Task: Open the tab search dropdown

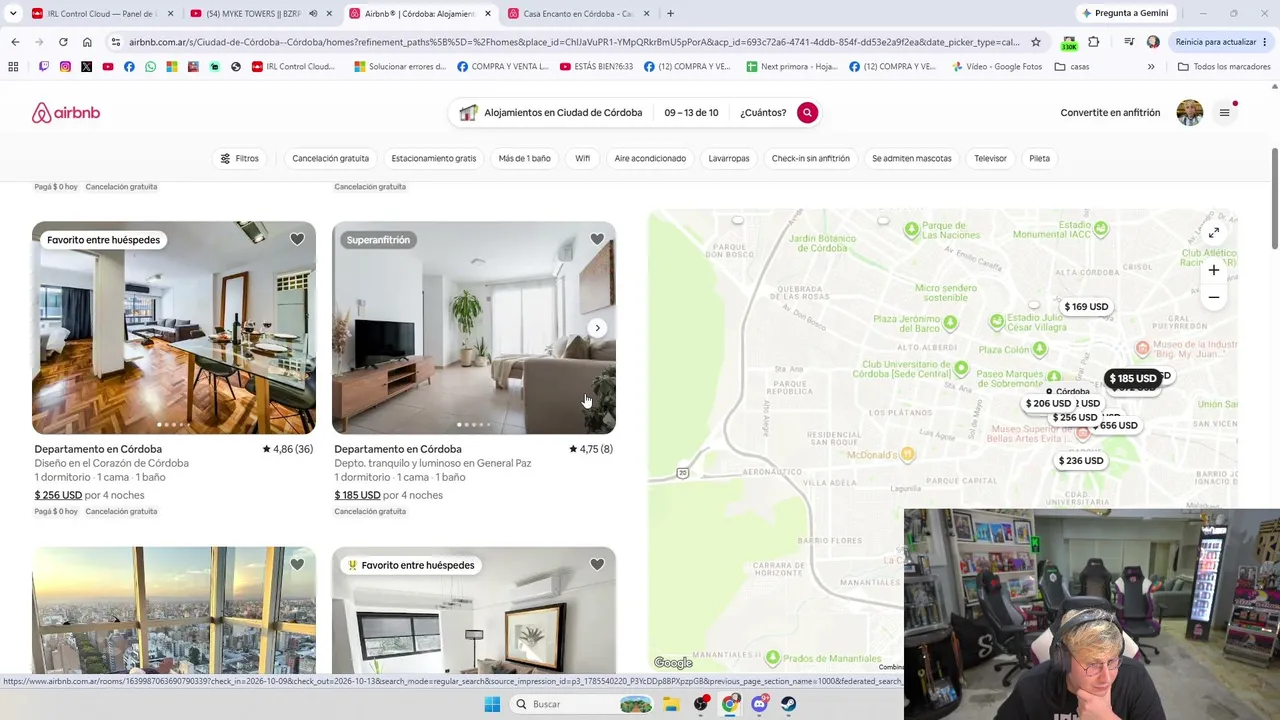Action: [13, 14]
